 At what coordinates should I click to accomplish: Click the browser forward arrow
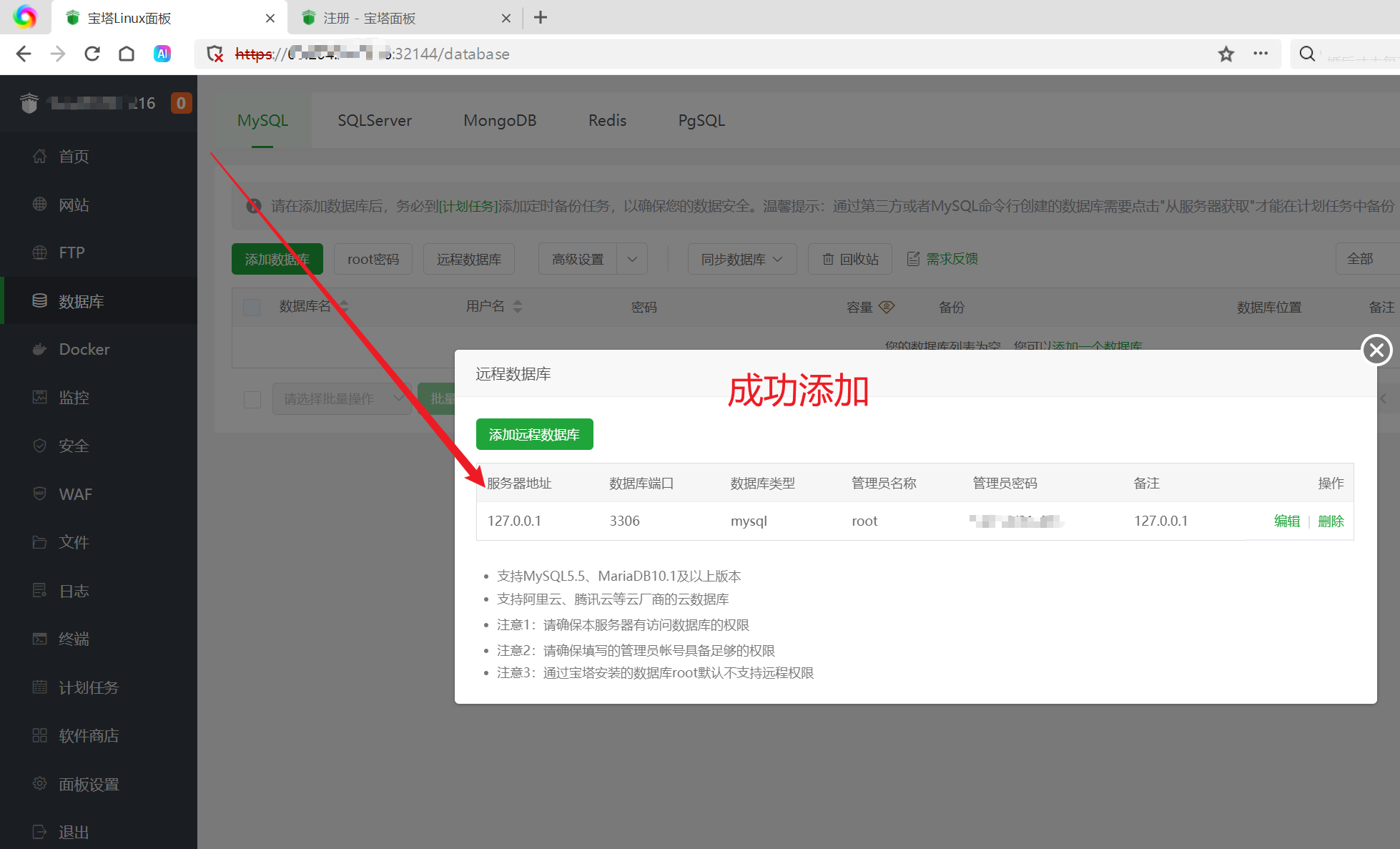[x=58, y=54]
